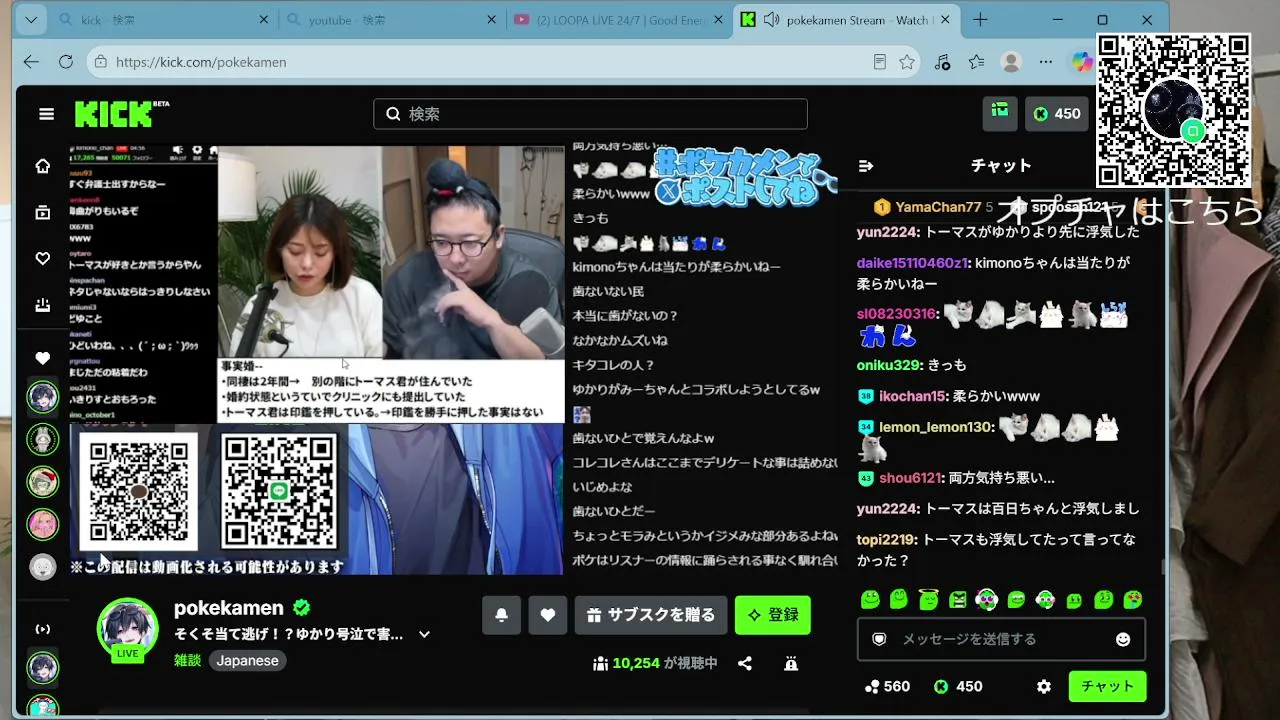Insert the angry face emote

958,600
